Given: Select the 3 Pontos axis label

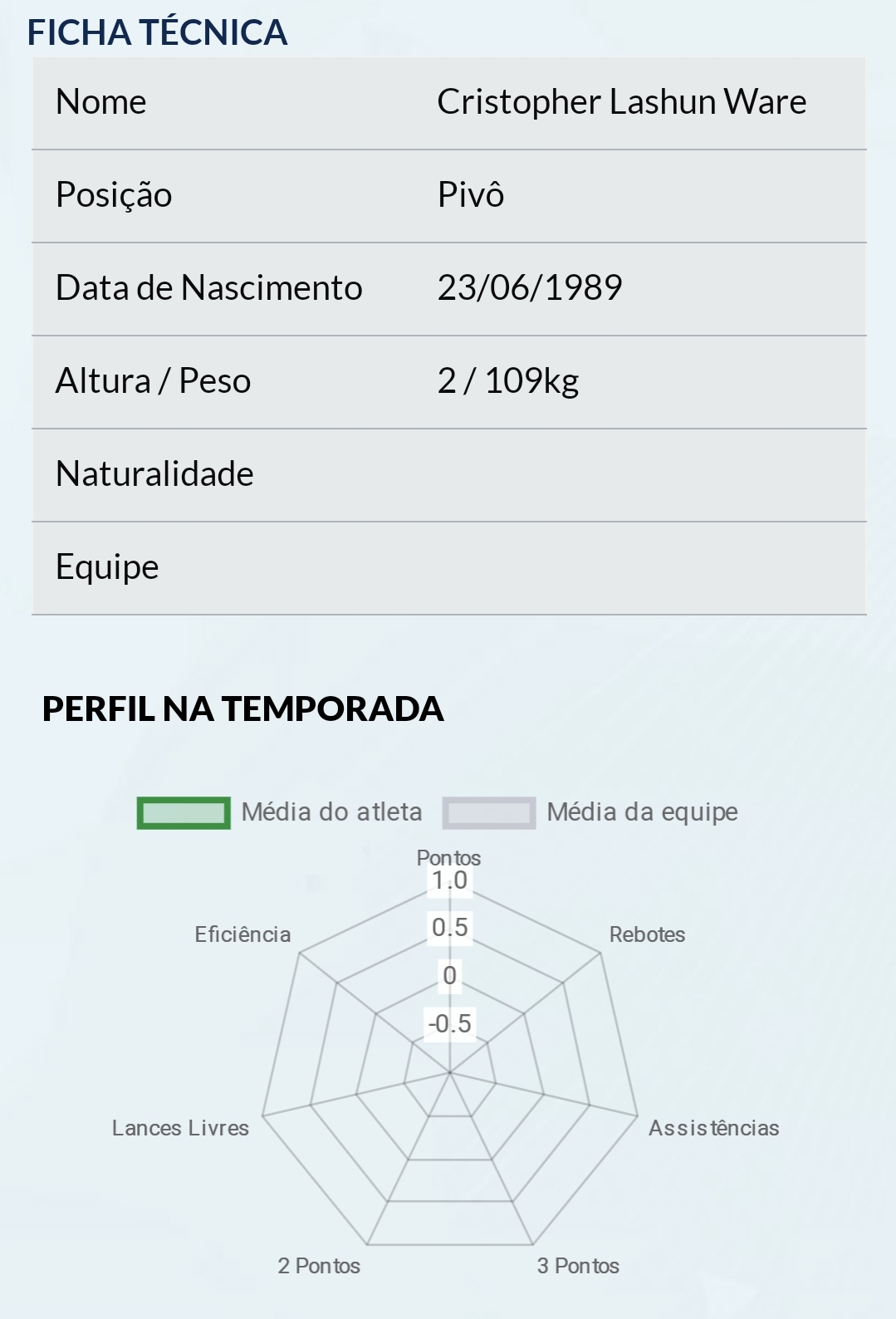Looking at the screenshot, I should click(x=578, y=1266).
